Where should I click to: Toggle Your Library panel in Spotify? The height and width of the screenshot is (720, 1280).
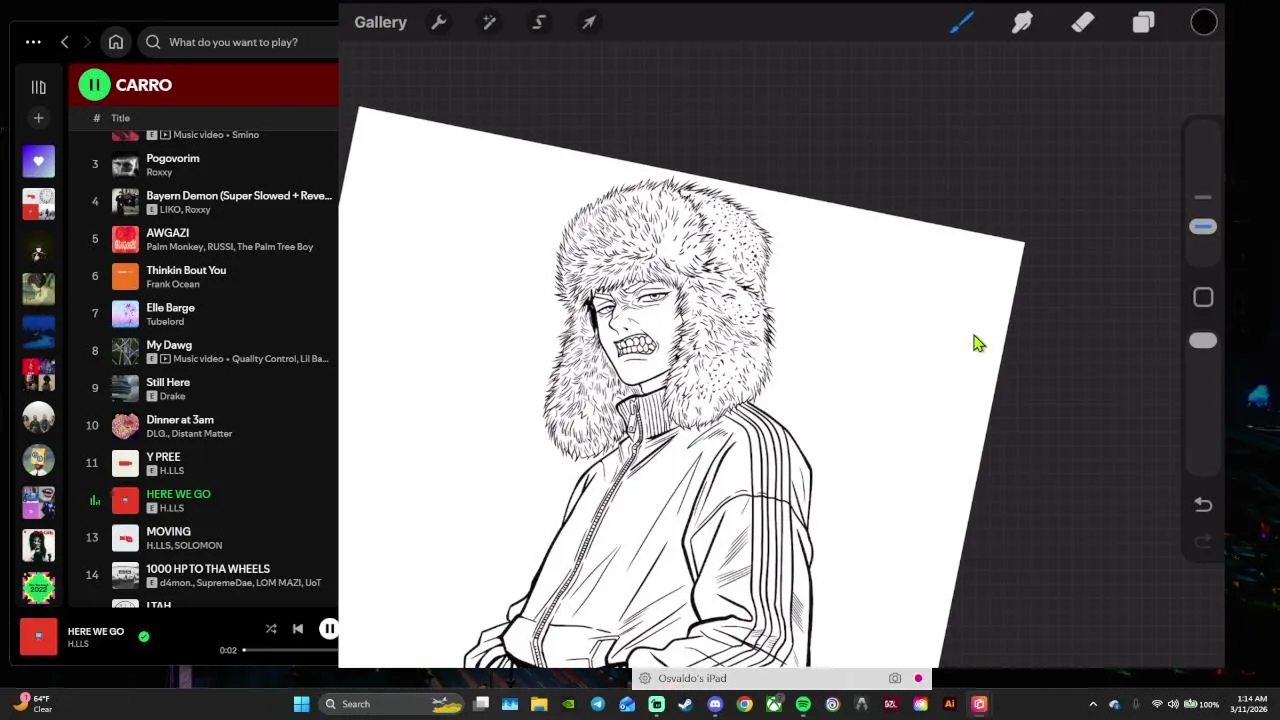tap(38, 87)
